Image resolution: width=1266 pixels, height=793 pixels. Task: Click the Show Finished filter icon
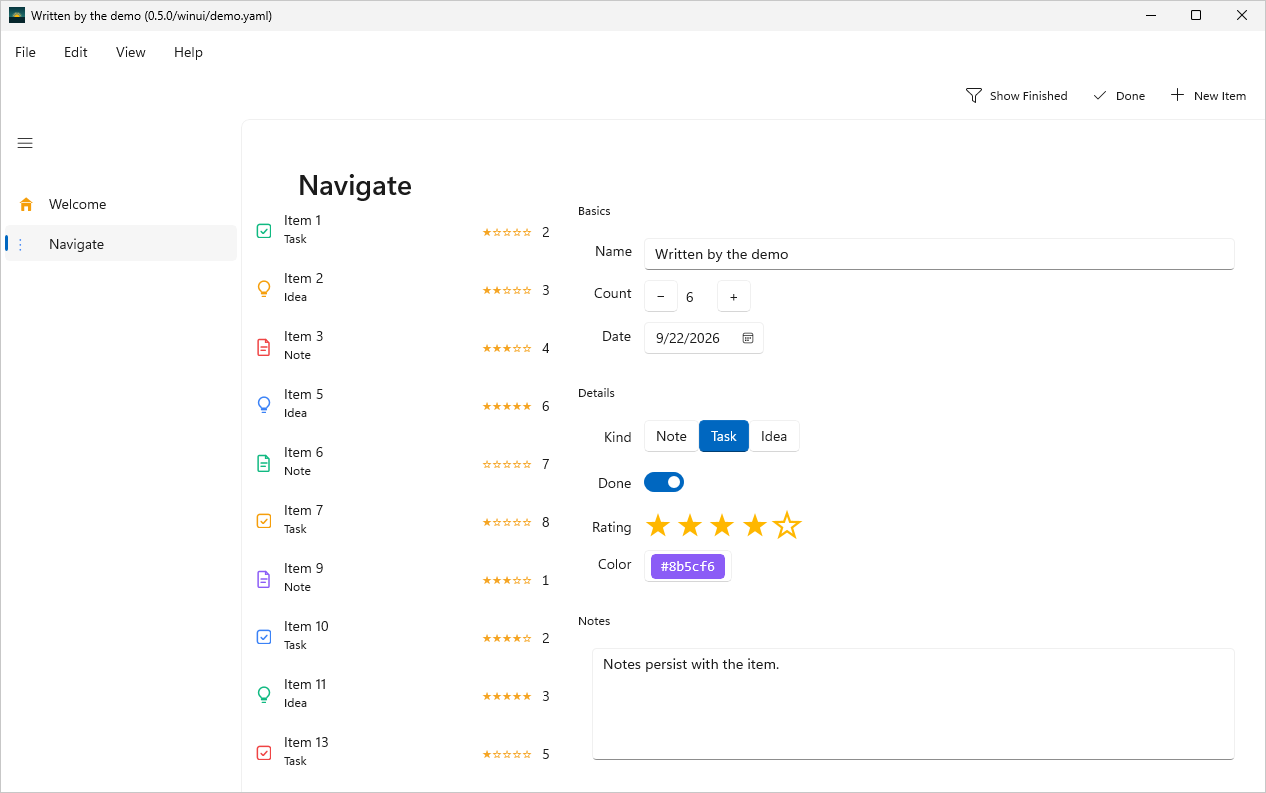point(973,96)
